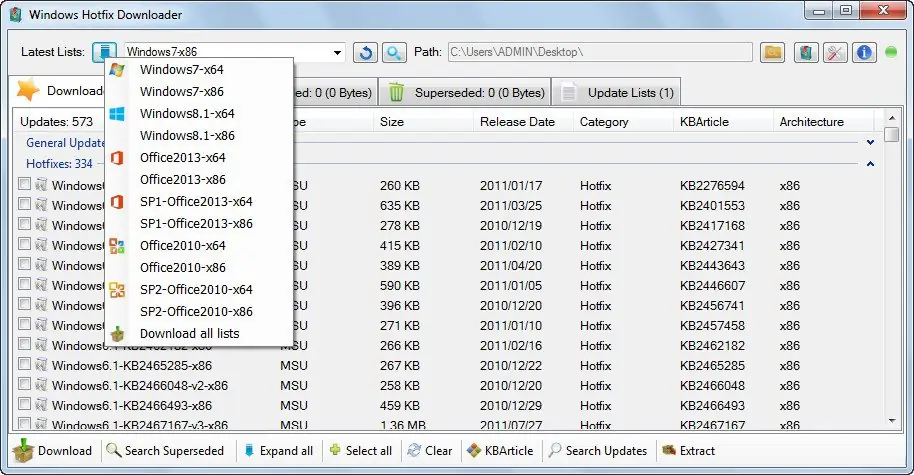Check the box for the KB2443643 row

(24, 264)
